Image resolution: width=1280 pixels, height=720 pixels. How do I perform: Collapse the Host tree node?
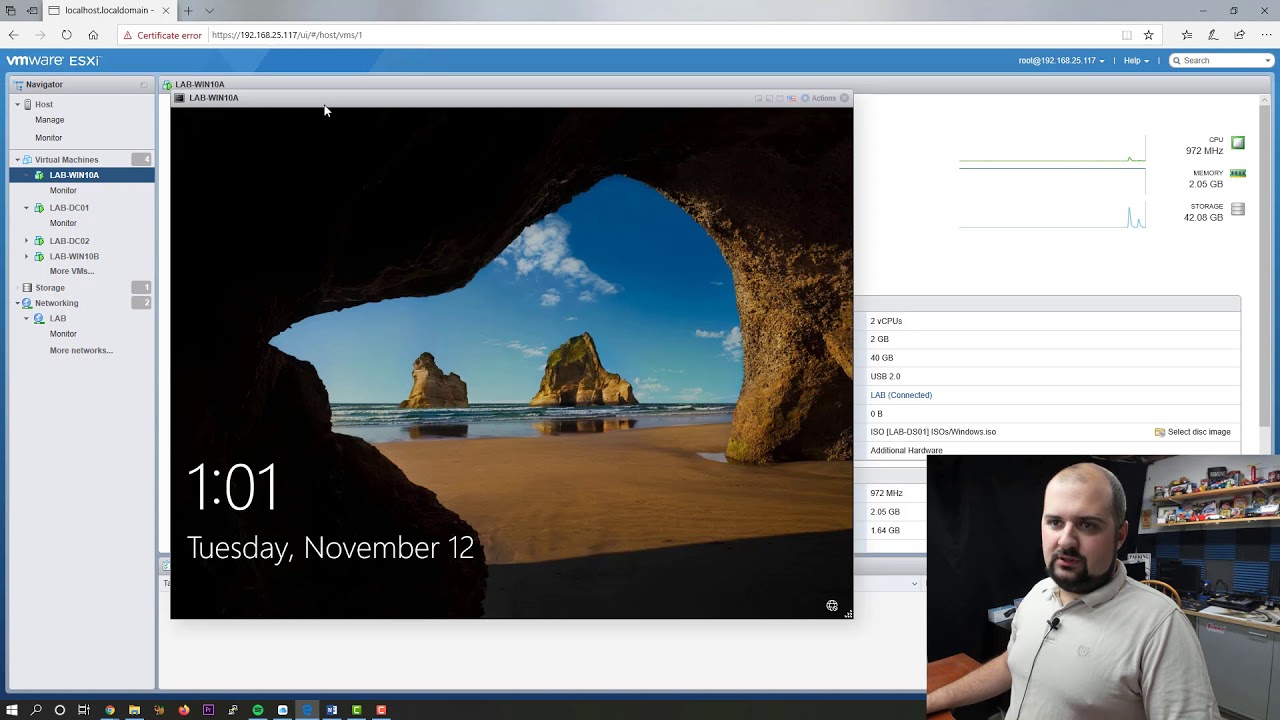pyautogui.click(x=17, y=104)
